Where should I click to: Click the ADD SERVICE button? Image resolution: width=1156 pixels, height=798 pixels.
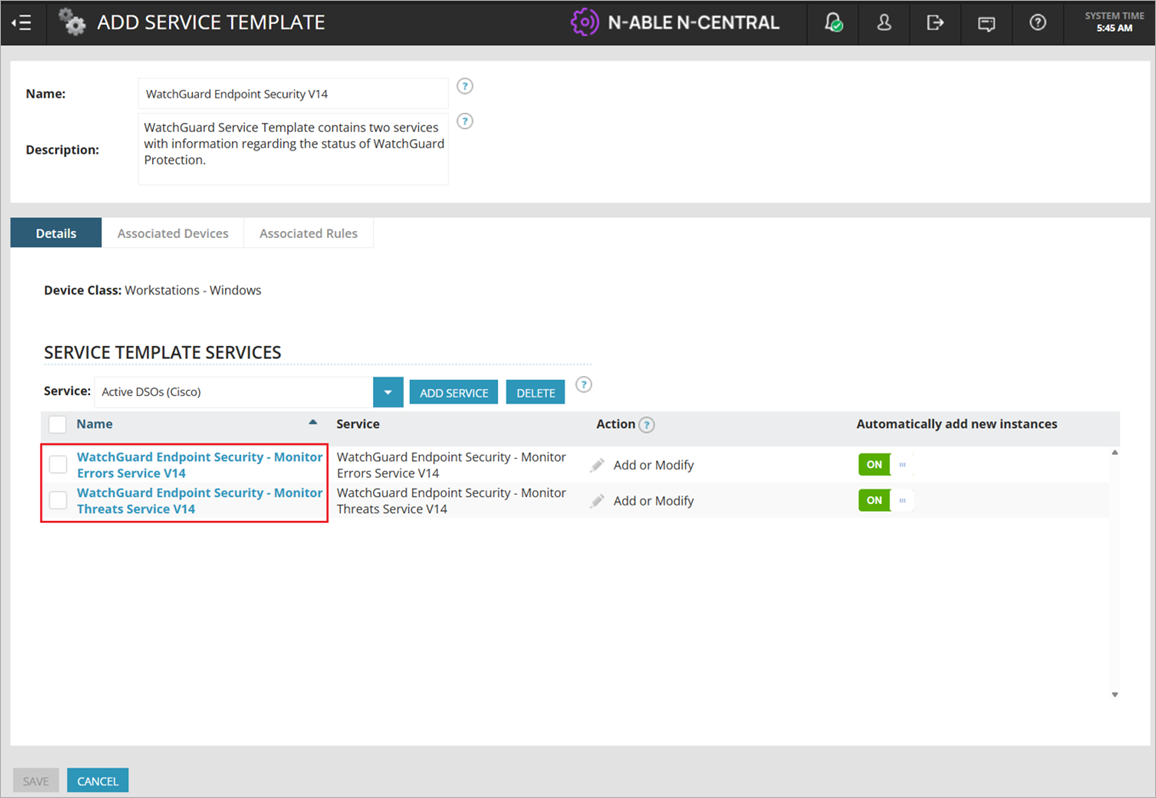tap(453, 392)
